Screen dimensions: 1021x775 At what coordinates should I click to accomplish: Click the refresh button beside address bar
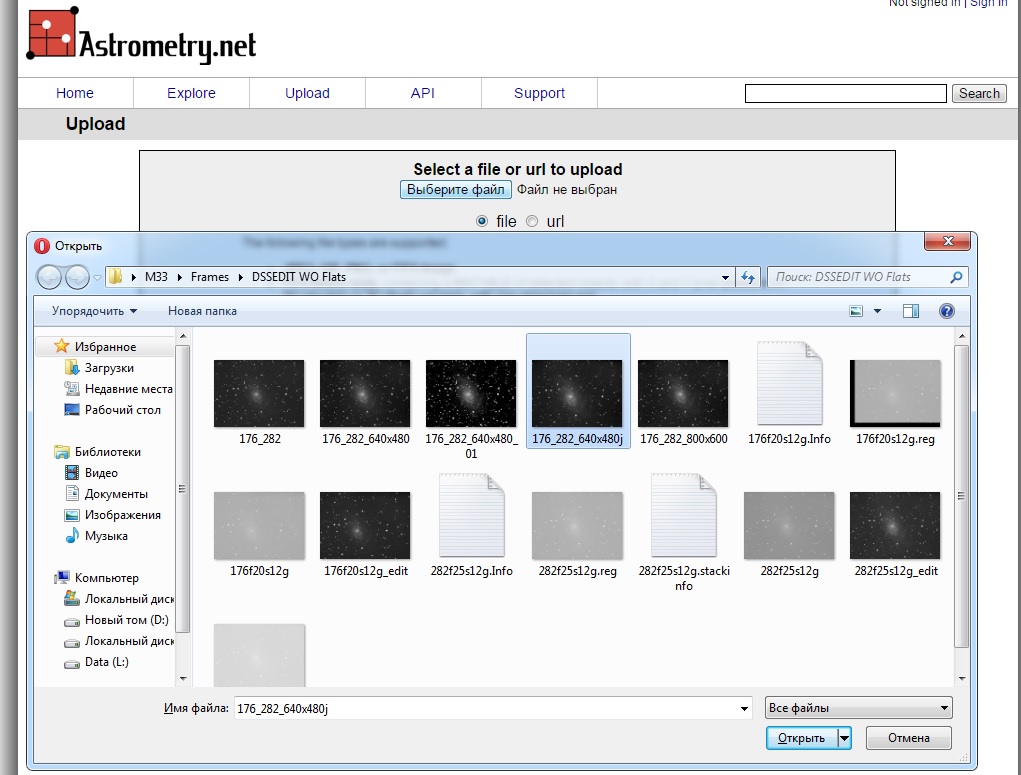tap(748, 277)
